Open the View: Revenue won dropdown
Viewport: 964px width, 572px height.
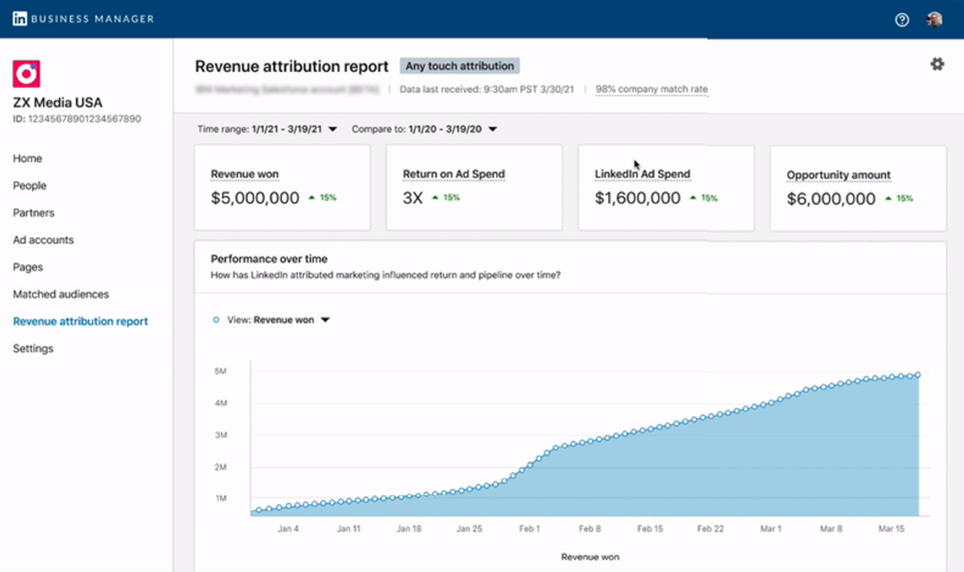tap(279, 320)
